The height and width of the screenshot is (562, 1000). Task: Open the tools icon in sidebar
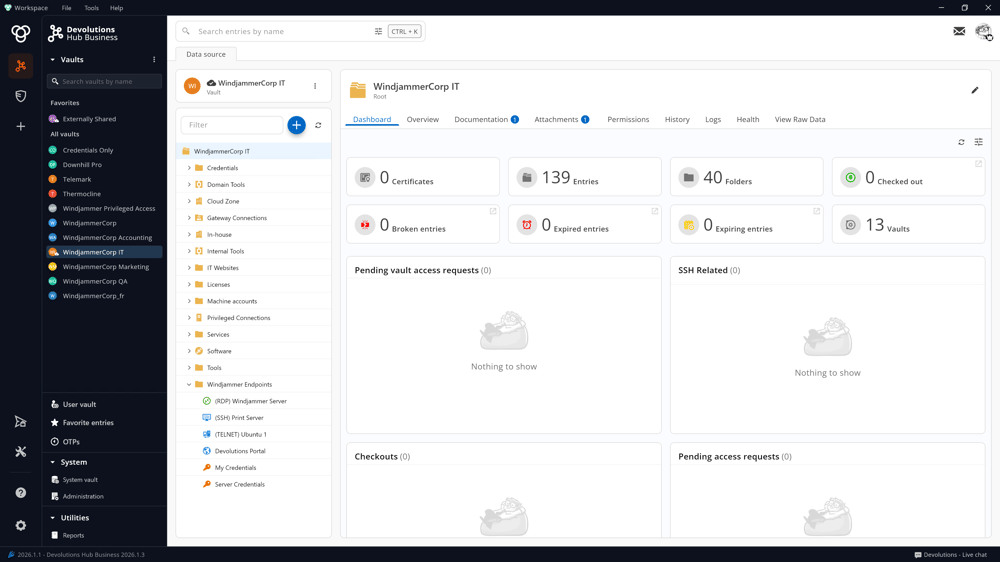[x=20, y=452]
